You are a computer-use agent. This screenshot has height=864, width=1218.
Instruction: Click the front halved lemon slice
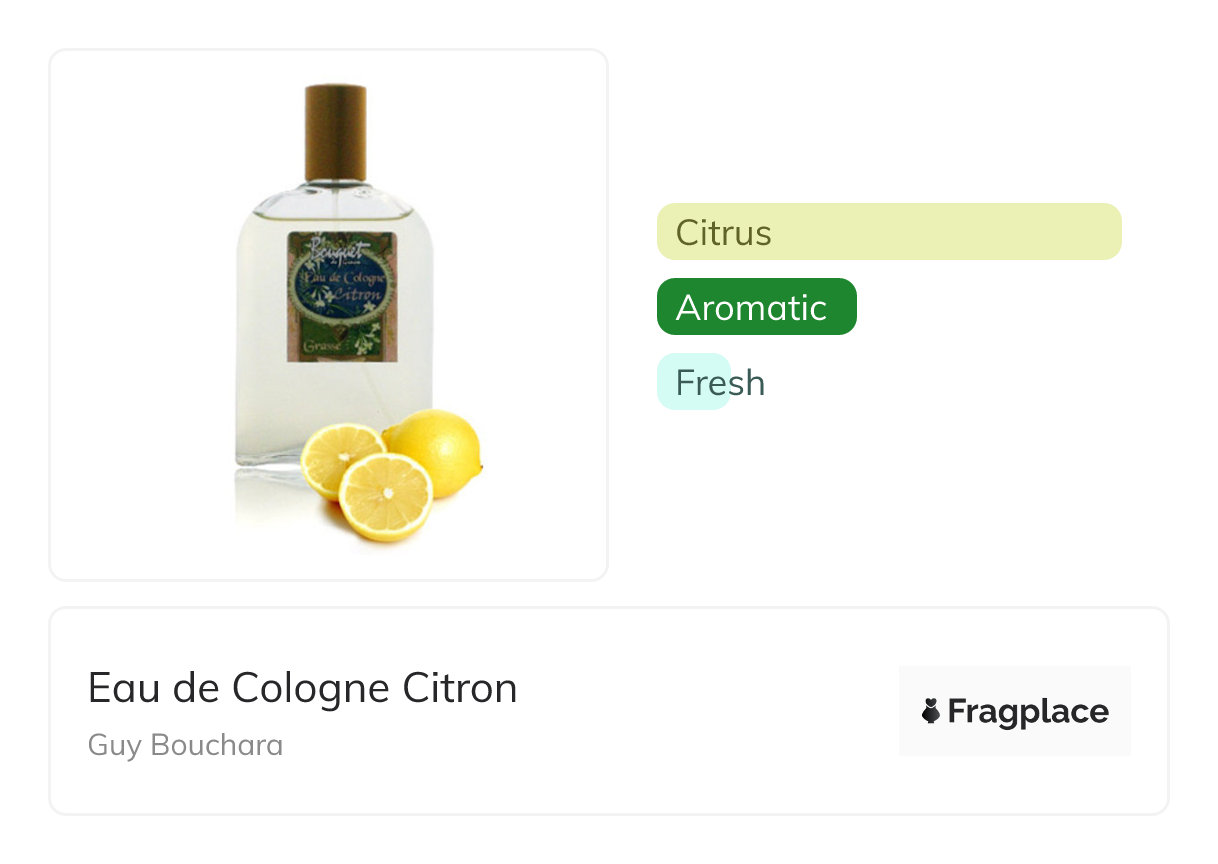(385, 497)
